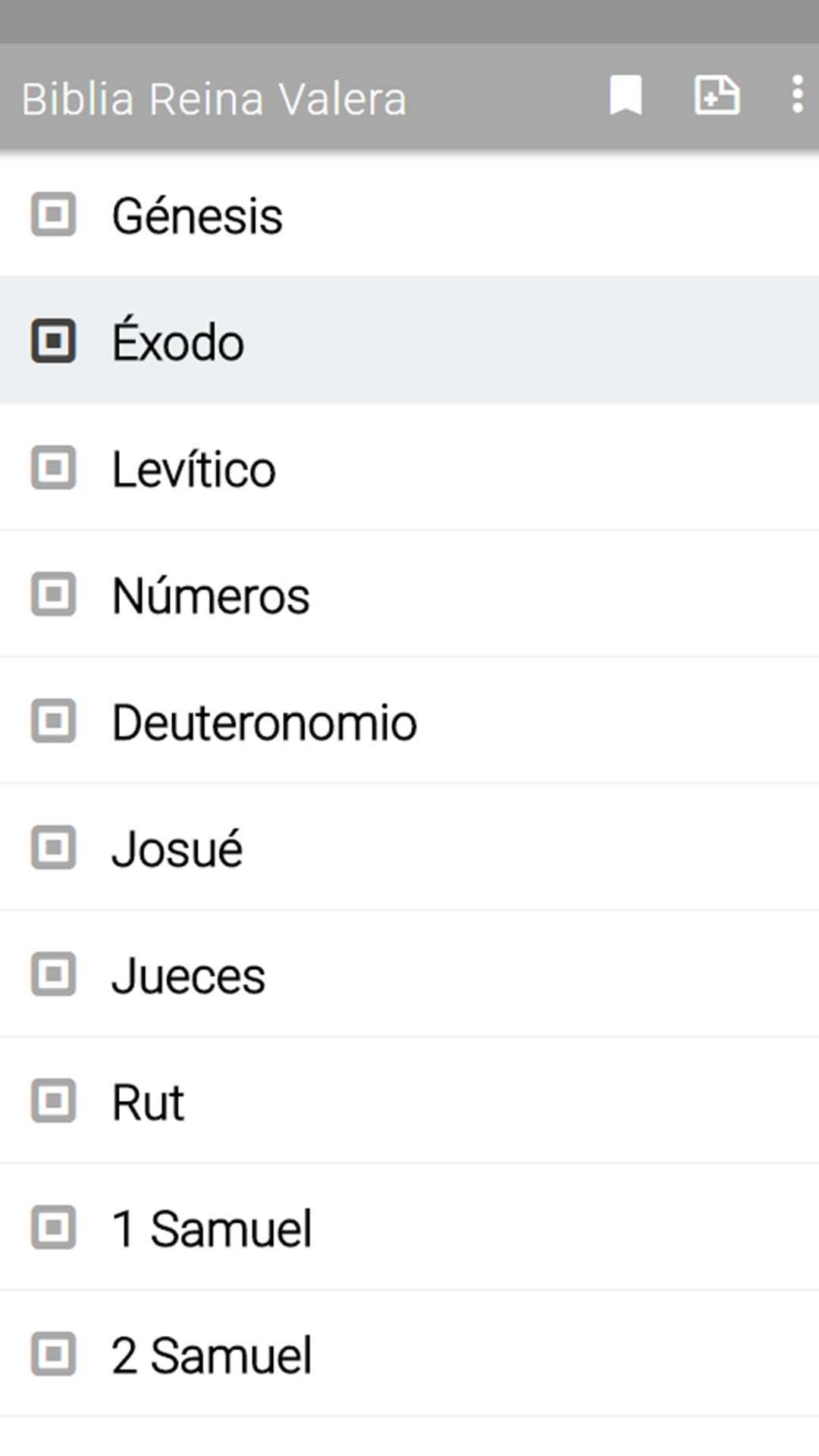Open the three-dot overflow menu
The image size is (819, 1456).
(x=797, y=96)
